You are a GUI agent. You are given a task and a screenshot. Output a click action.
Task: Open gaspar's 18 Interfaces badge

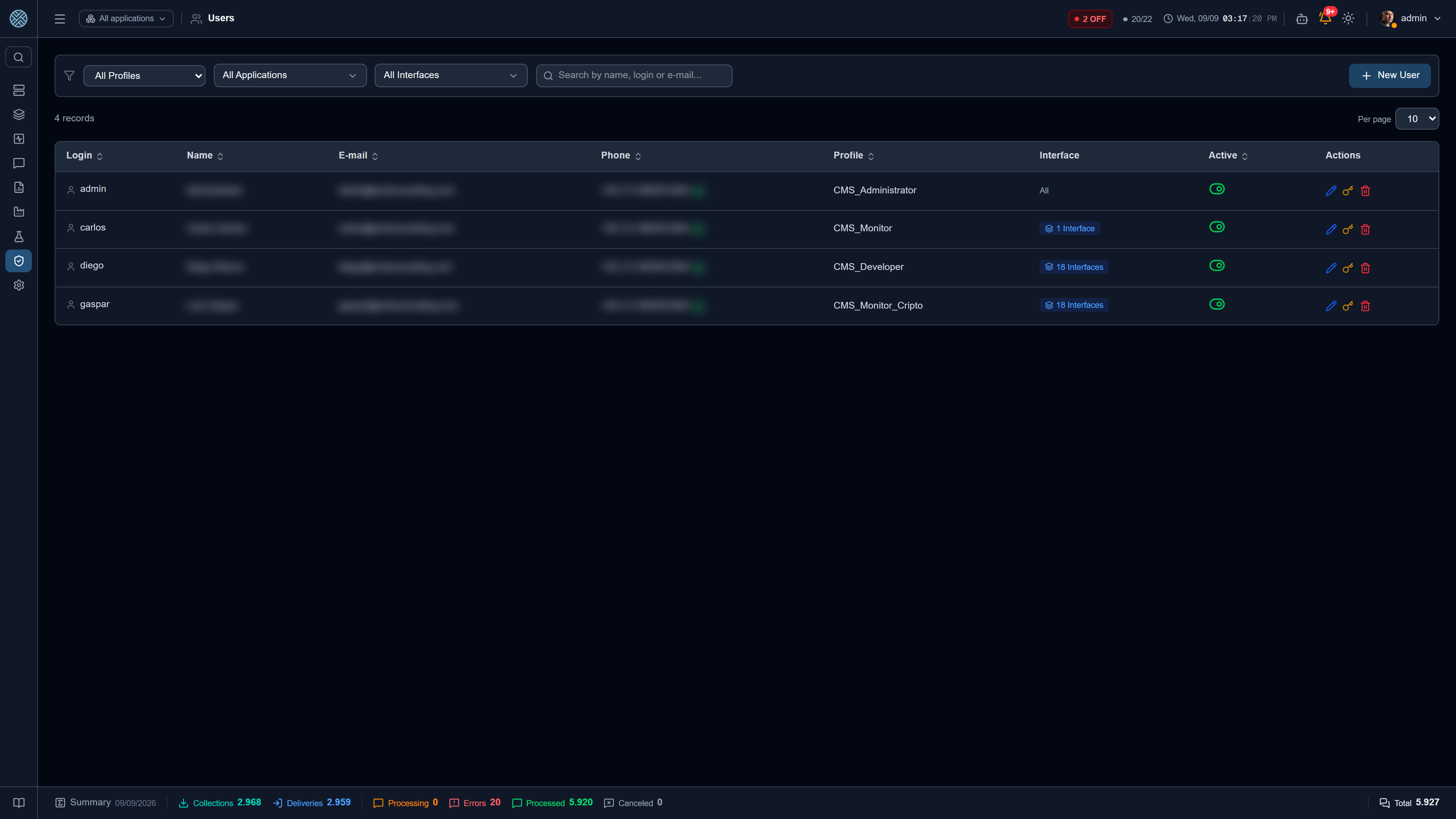(x=1074, y=305)
